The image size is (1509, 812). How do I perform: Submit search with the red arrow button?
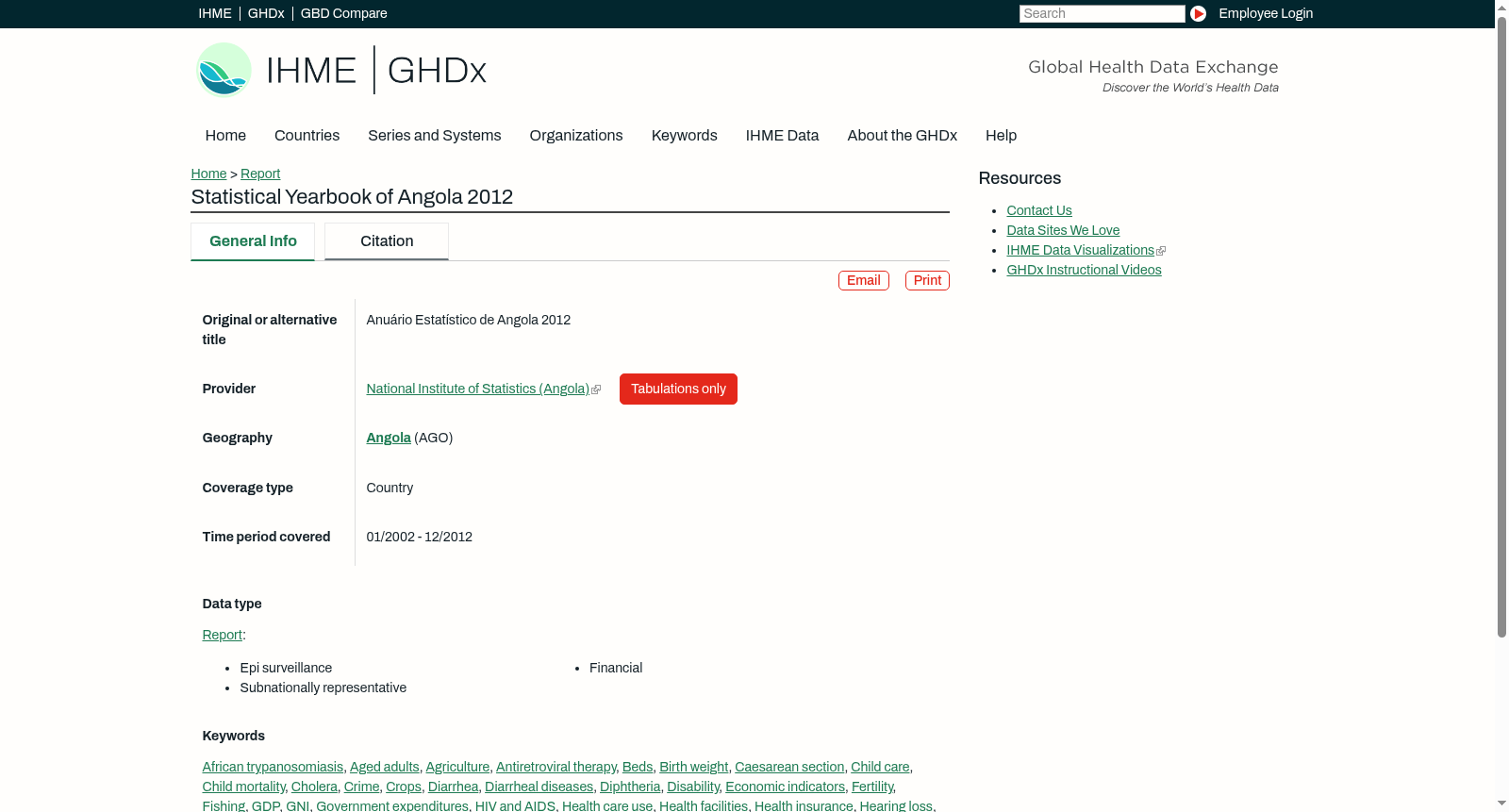pyautogui.click(x=1198, y=13)
